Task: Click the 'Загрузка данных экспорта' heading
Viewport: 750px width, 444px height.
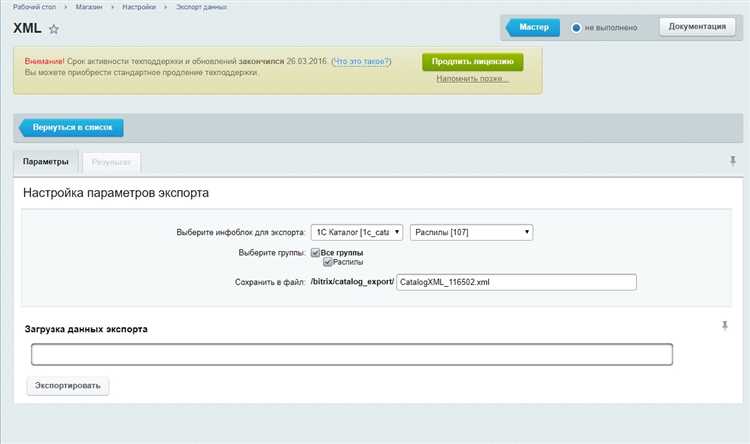Action: pyautogui.click(x=86, y=329)
